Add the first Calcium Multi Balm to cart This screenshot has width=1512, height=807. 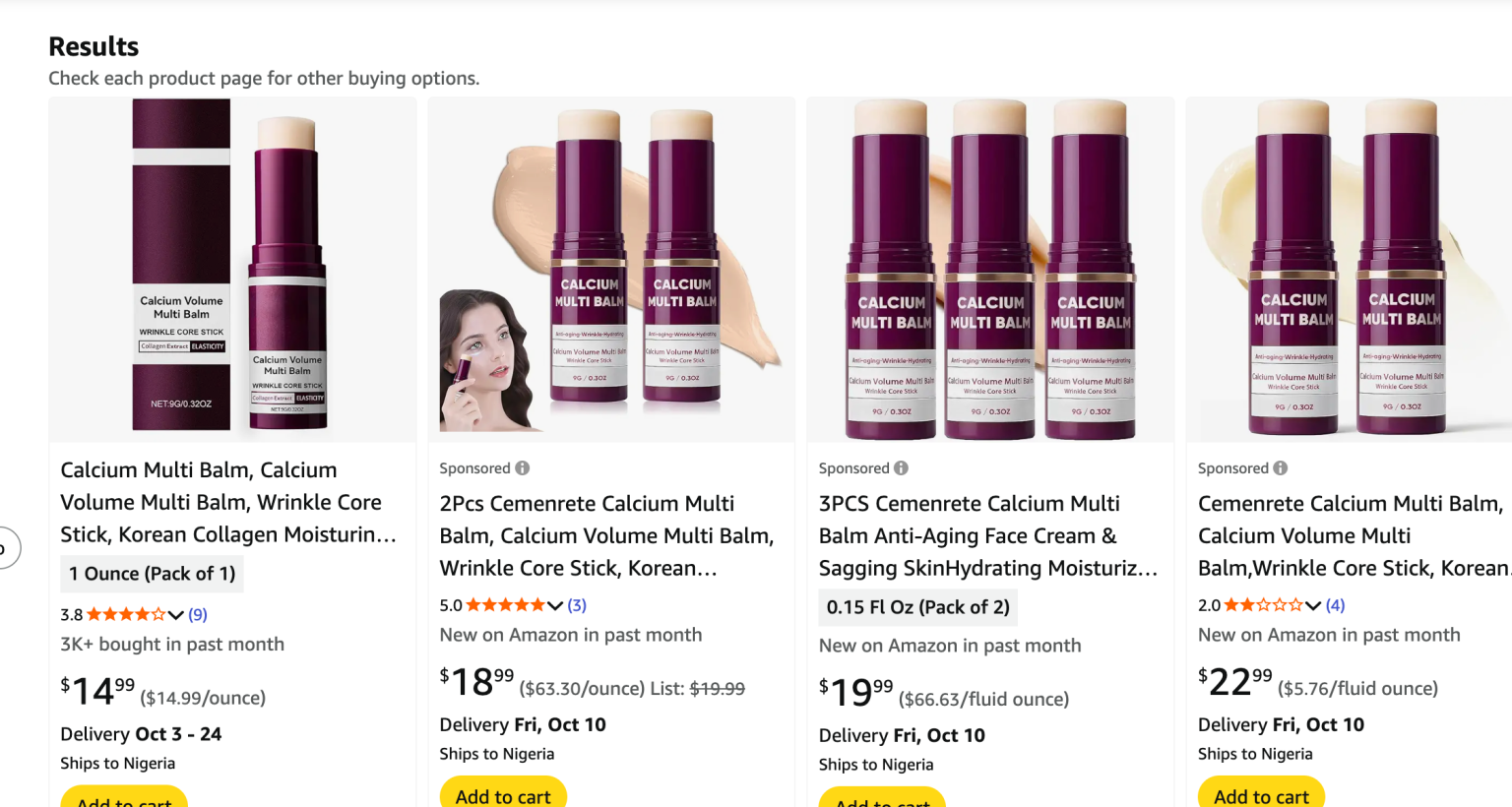[x=123, y=799]
